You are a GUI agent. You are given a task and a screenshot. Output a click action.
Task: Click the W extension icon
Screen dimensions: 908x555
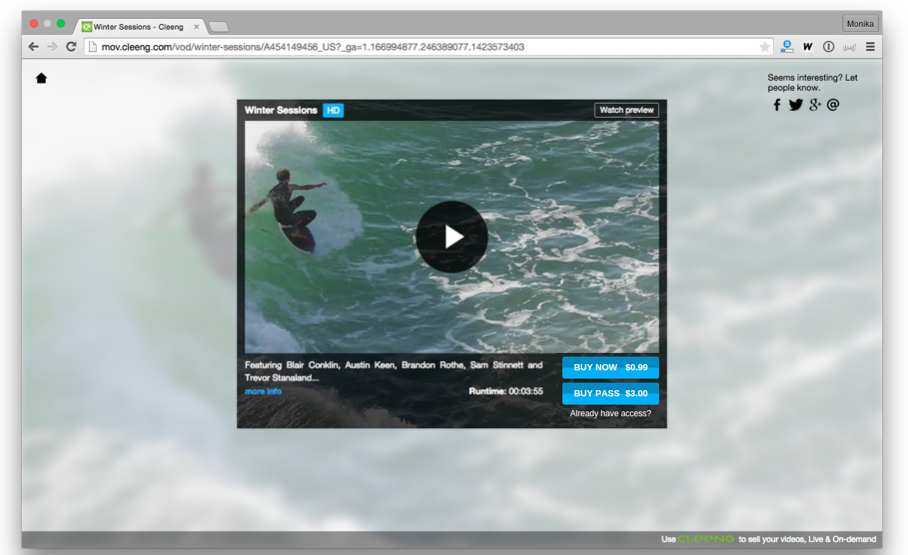coord(808,47)
